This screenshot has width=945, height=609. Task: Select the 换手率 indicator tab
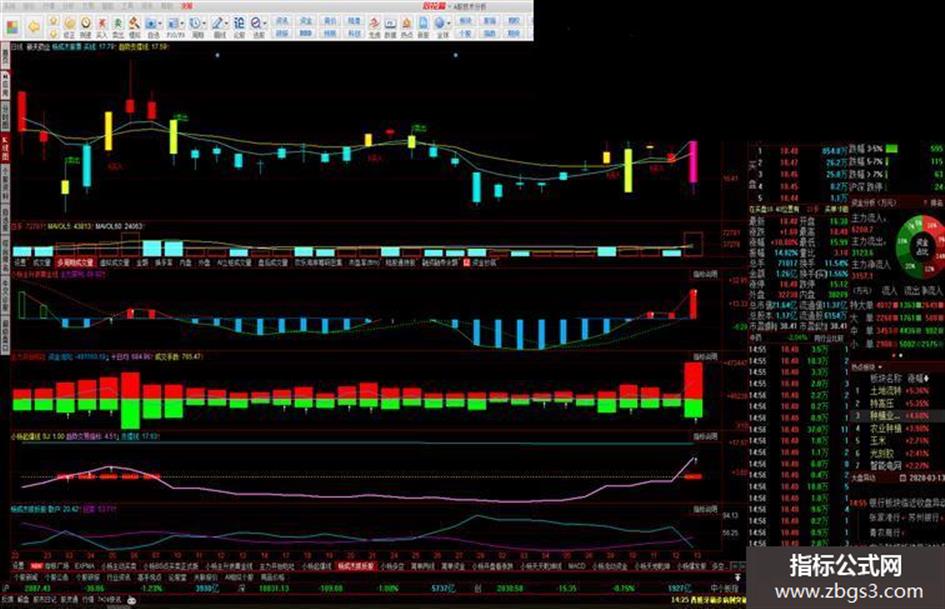(x=163, y=262)
